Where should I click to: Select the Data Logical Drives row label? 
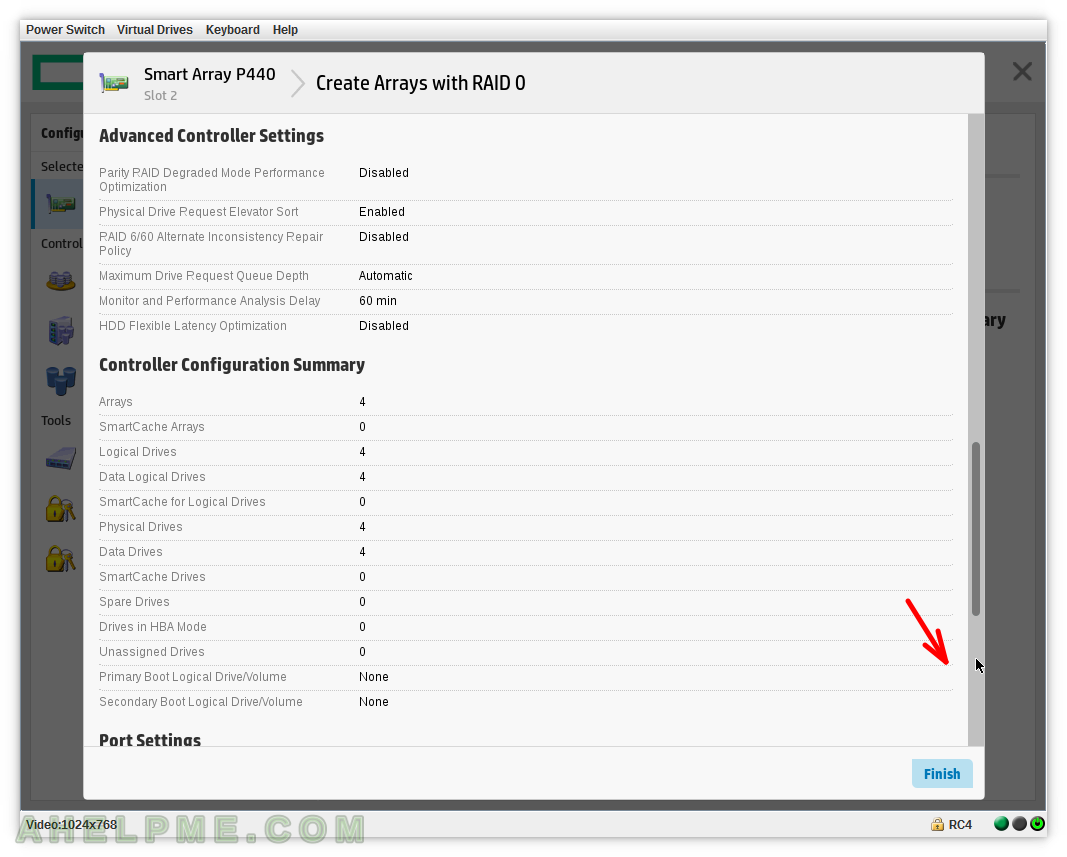[152, 477]
